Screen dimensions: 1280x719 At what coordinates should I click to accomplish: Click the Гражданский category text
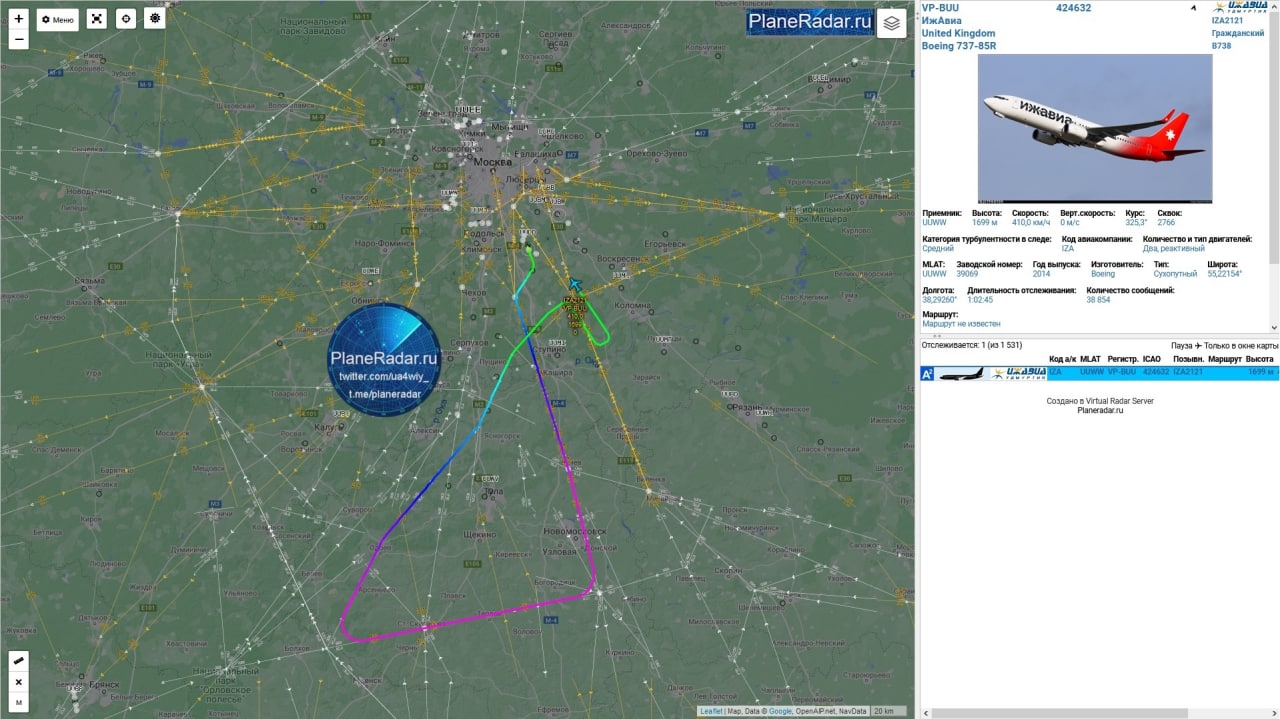click(1238, 33)
